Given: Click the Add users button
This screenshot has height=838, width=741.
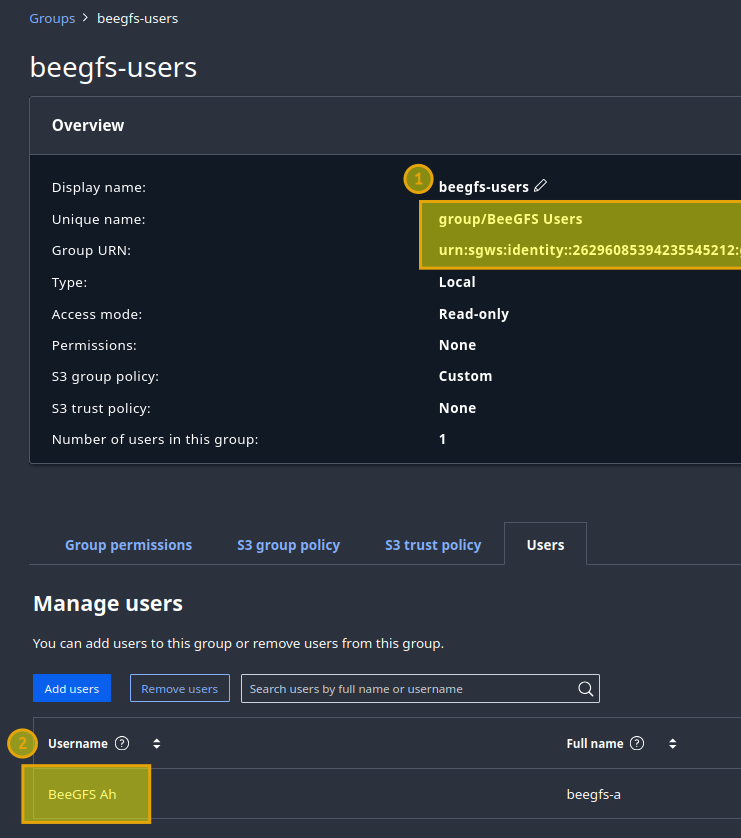Looking at the screenshot, I should [x=72, y=688].
